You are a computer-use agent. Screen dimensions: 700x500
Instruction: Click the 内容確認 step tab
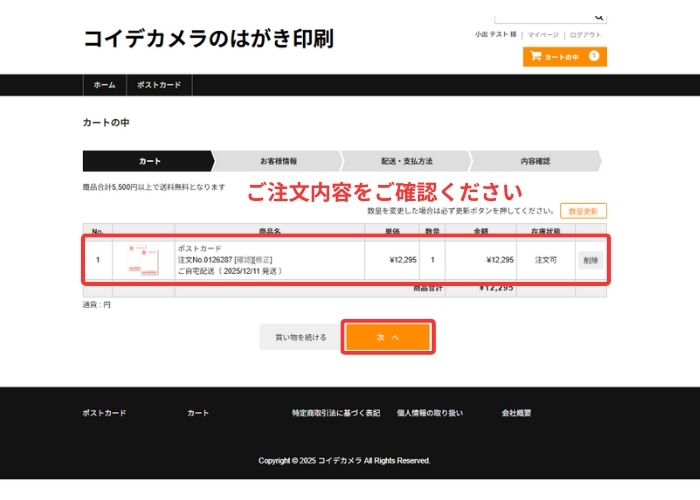pos(534,161)
